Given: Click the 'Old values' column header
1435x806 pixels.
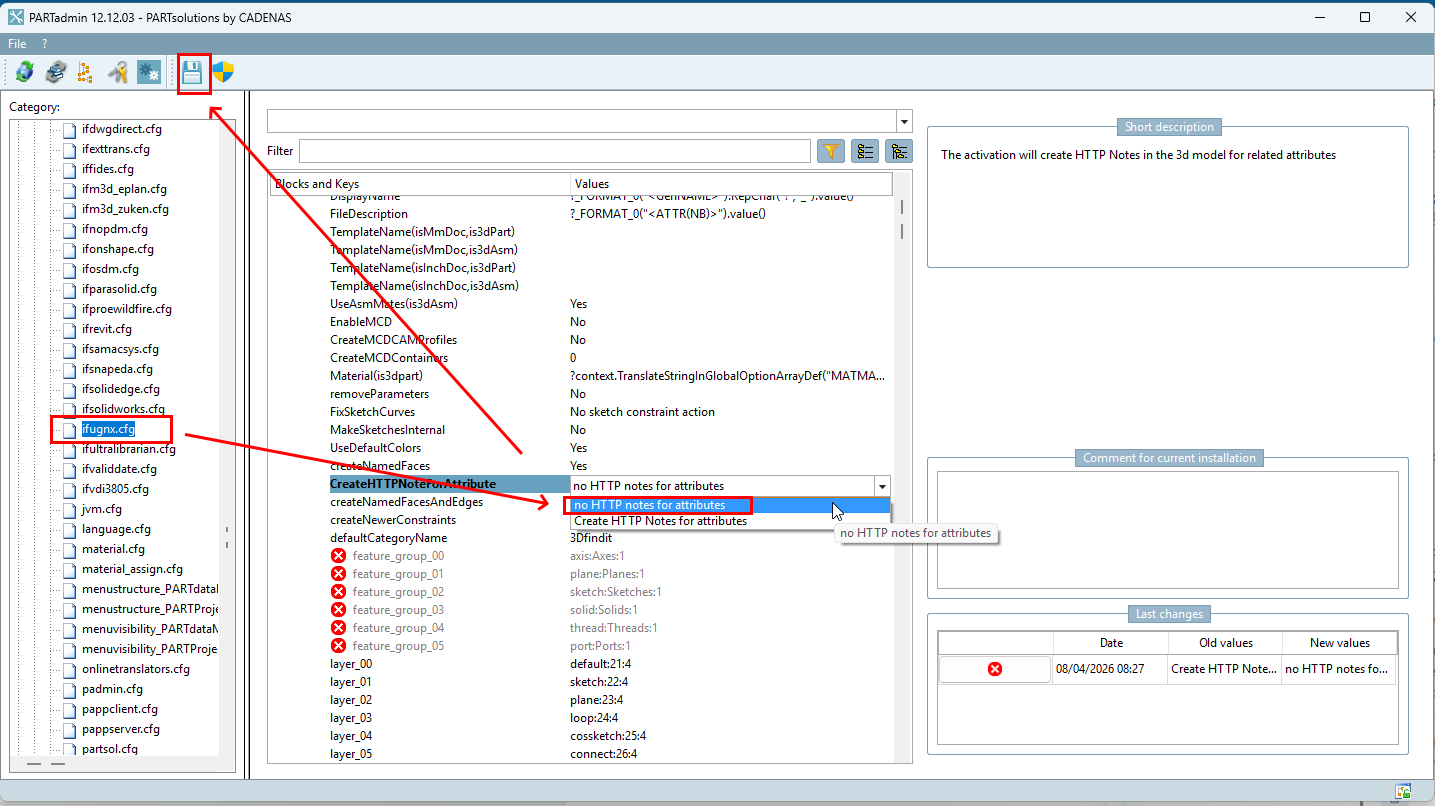Looking at the screenshot, I should (x=1225, y=643).
